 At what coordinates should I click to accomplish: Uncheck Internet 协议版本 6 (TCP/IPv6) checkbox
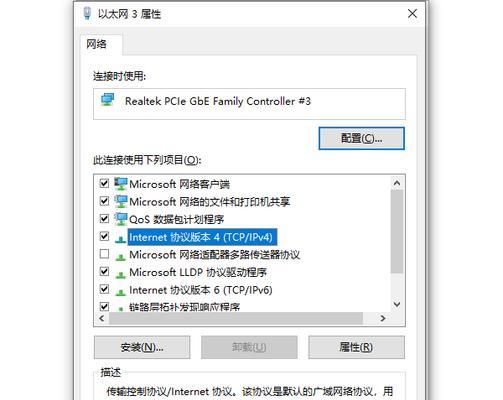[x=104, y=289]
